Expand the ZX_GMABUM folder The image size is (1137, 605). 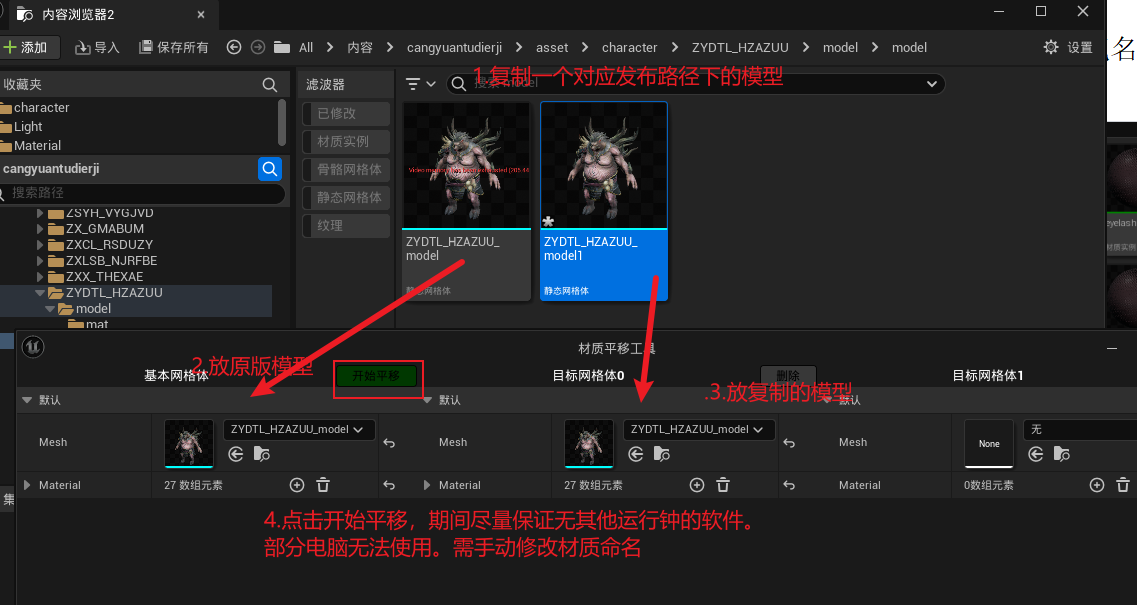(41, 229)
